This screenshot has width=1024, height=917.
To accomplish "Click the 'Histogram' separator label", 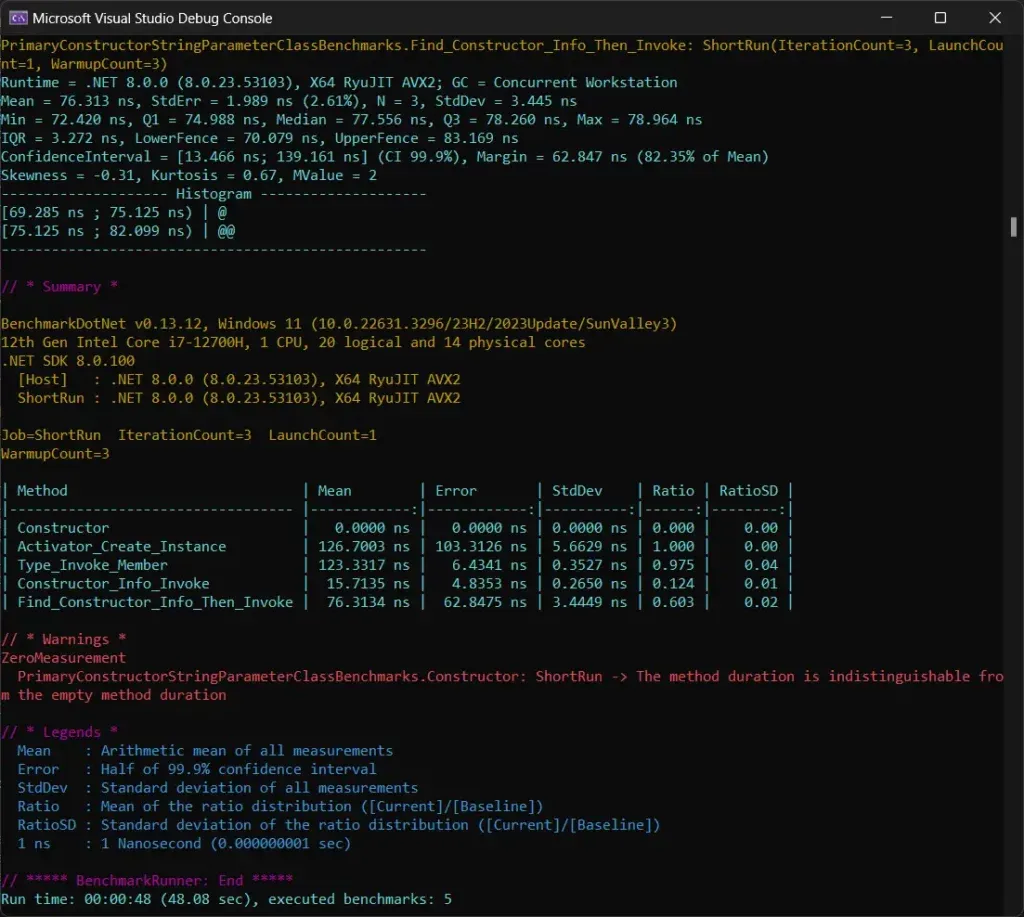I will coord(214,194).
